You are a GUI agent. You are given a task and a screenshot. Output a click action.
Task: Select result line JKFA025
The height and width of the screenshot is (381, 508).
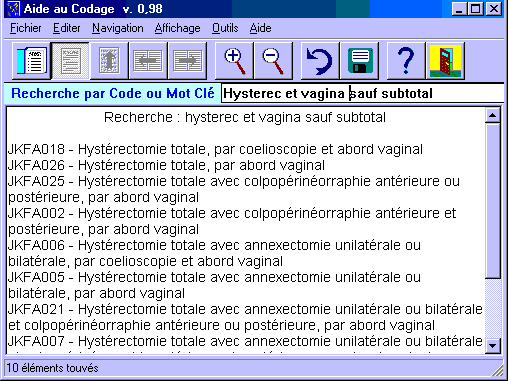point(234,189)
